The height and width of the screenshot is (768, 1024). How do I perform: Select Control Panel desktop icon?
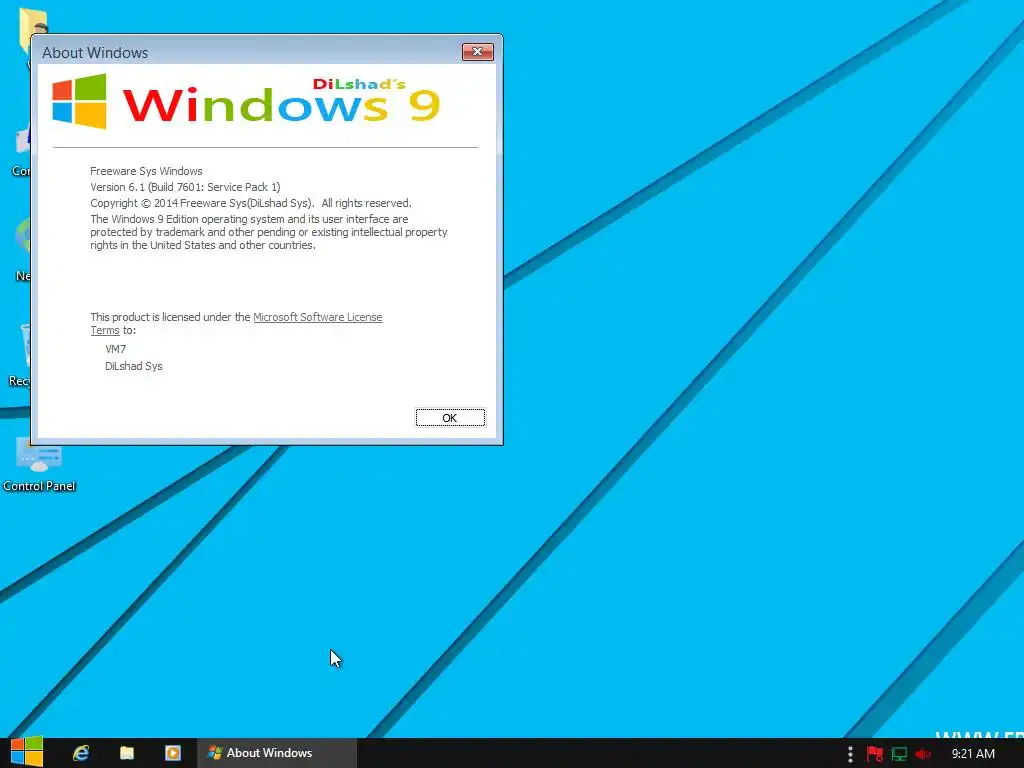click(x=39, y=464)
